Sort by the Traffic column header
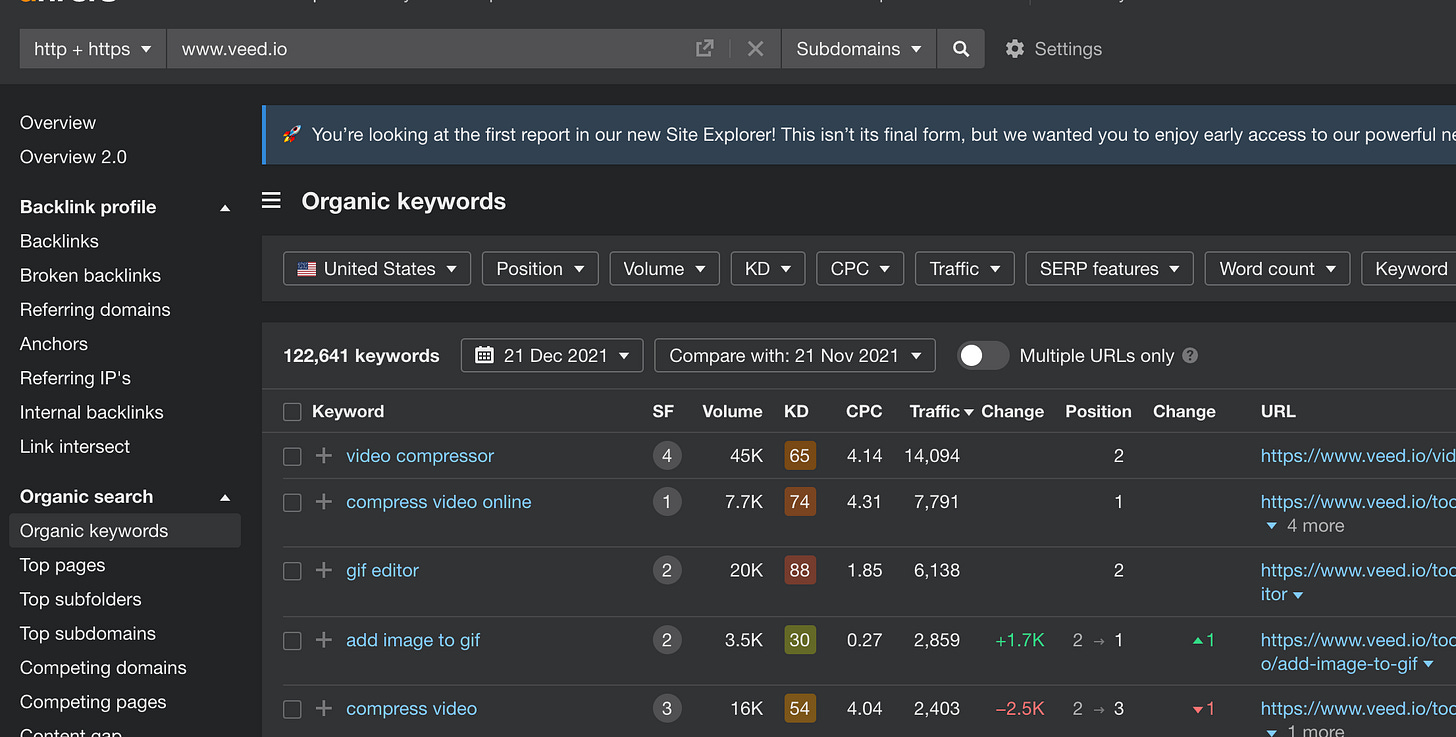Viewport: 1456px width, 737px height. click(x=941, y=411)
